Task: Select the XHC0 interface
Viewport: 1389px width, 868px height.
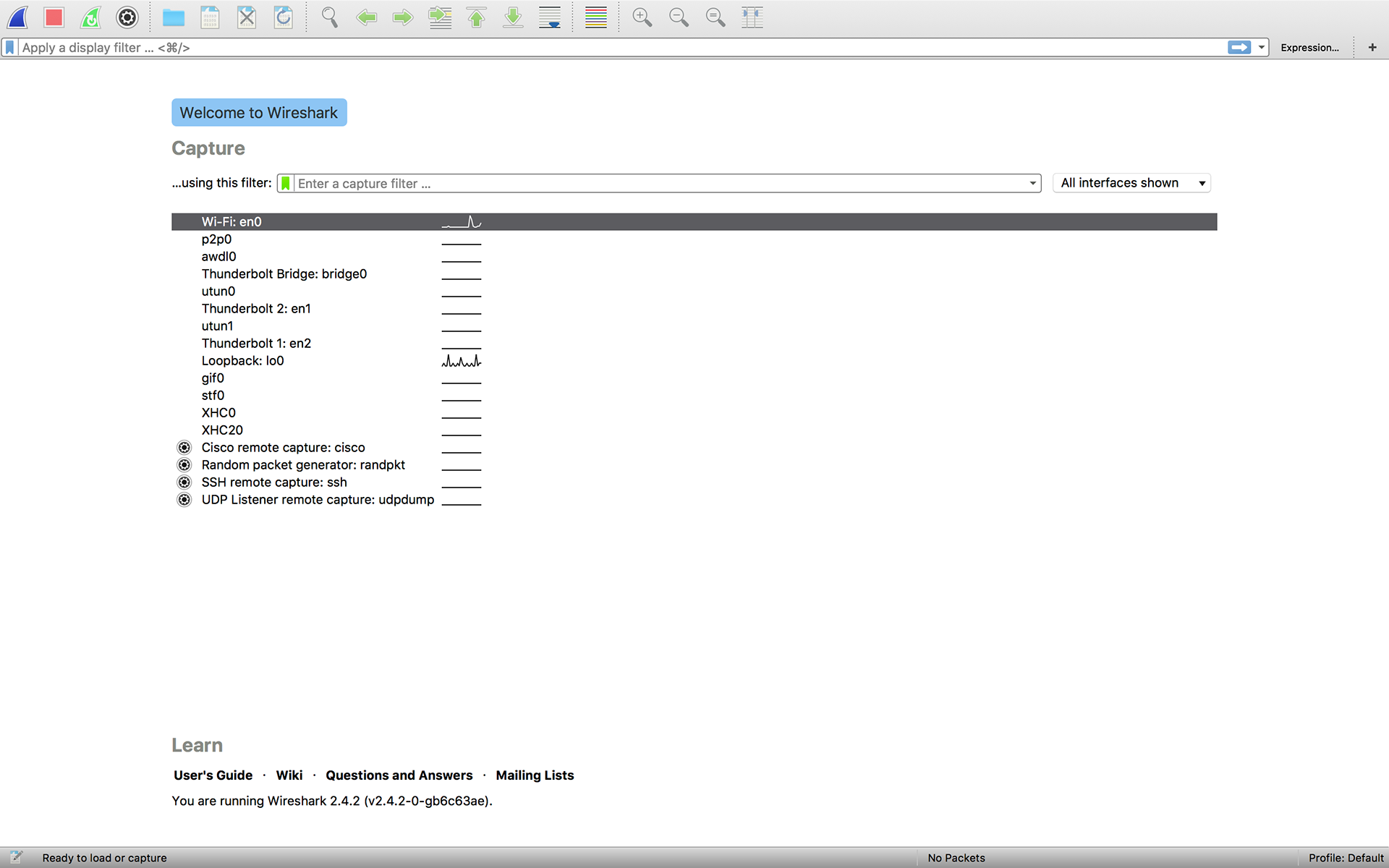Action: (x=694, y=412)
